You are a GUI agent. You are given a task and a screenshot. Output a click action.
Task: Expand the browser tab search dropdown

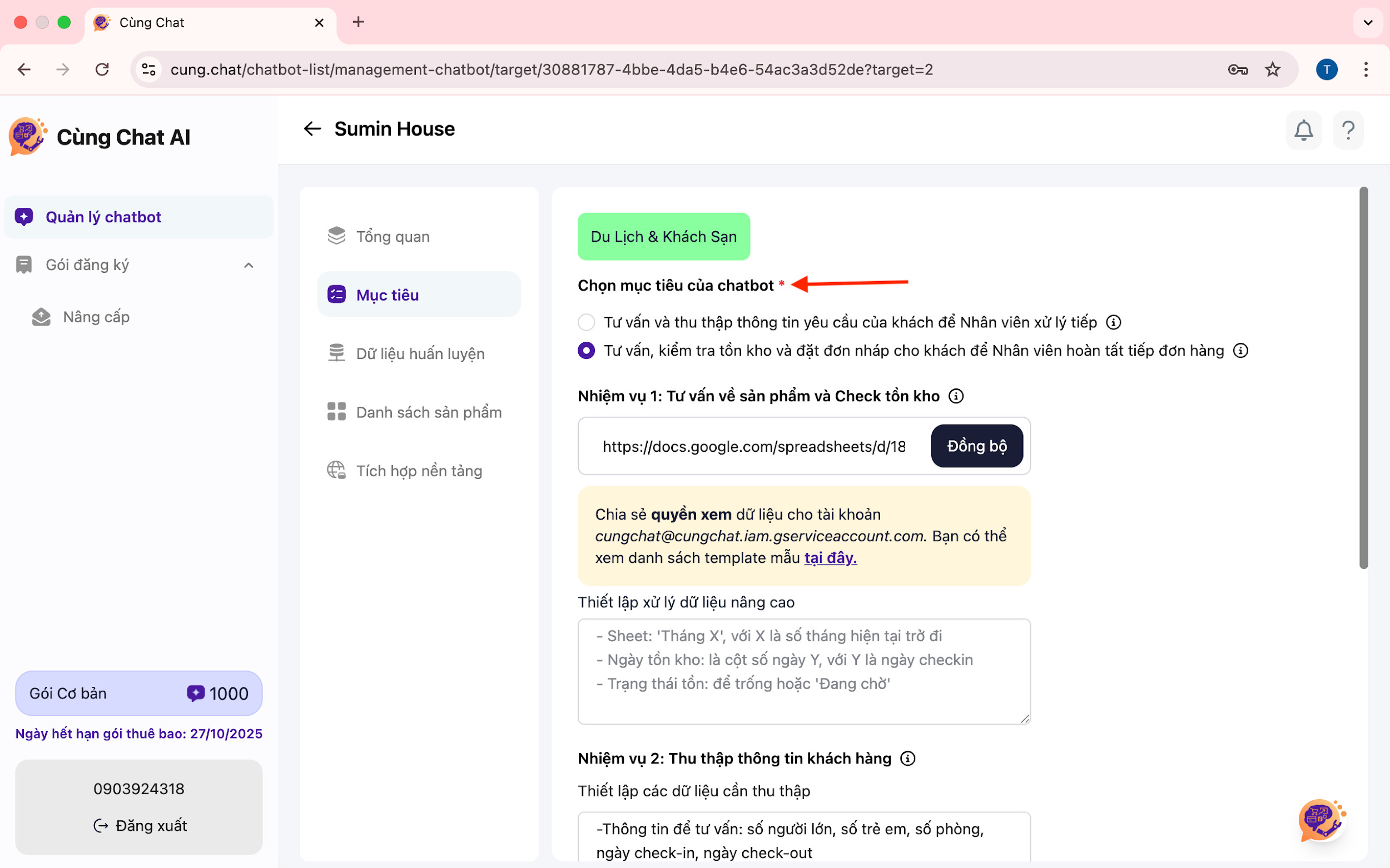point(1368,22)
